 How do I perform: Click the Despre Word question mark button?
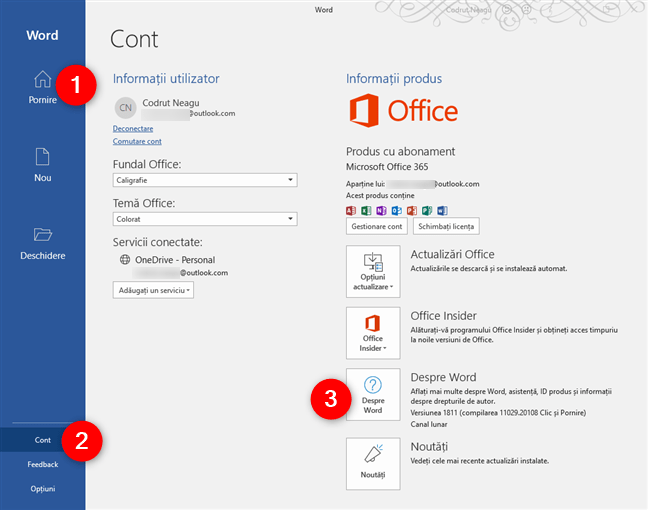(373, 394)
